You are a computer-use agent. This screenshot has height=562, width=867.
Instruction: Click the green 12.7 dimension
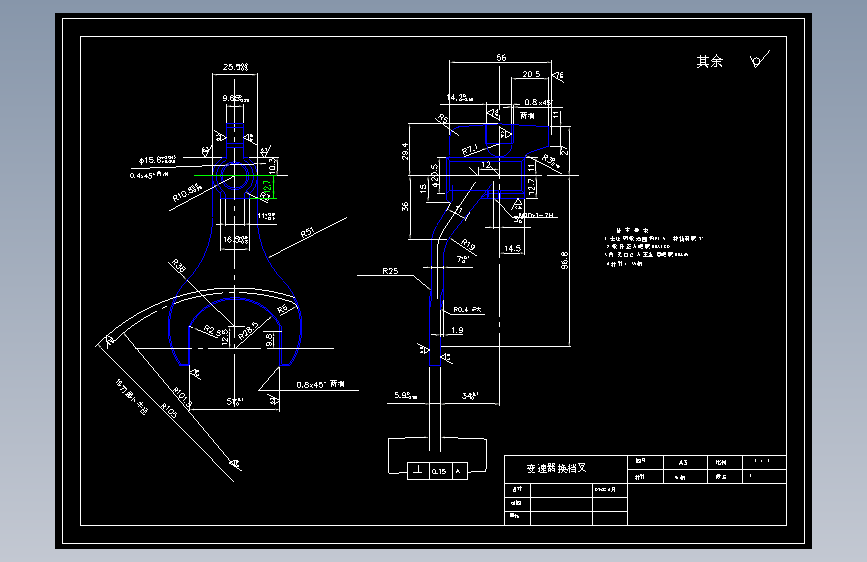(x=267, y=189)
